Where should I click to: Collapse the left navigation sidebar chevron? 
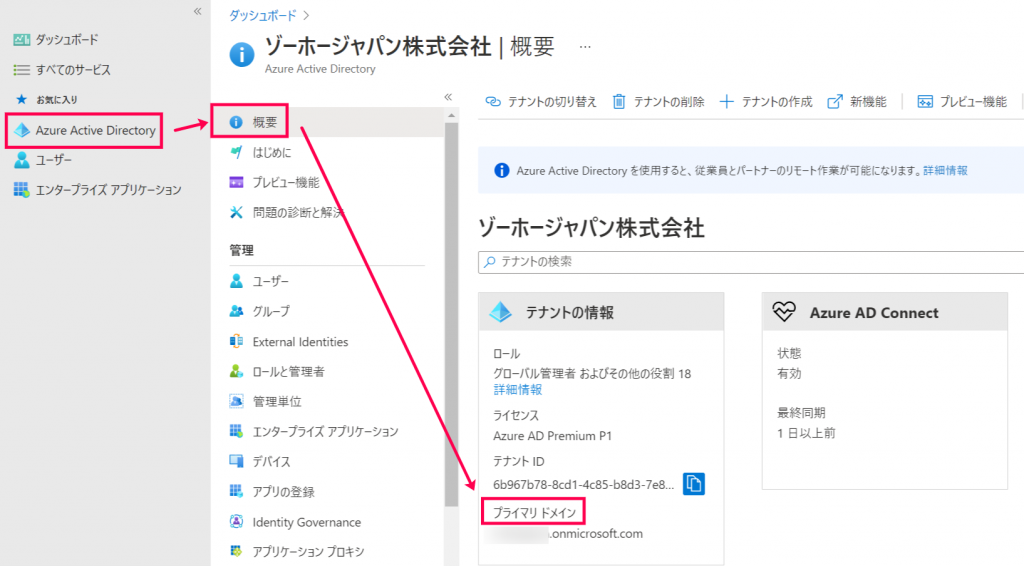197,12
